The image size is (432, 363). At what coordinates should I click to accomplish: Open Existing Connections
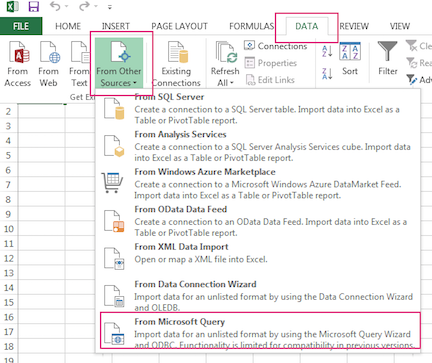click(176, 64)
